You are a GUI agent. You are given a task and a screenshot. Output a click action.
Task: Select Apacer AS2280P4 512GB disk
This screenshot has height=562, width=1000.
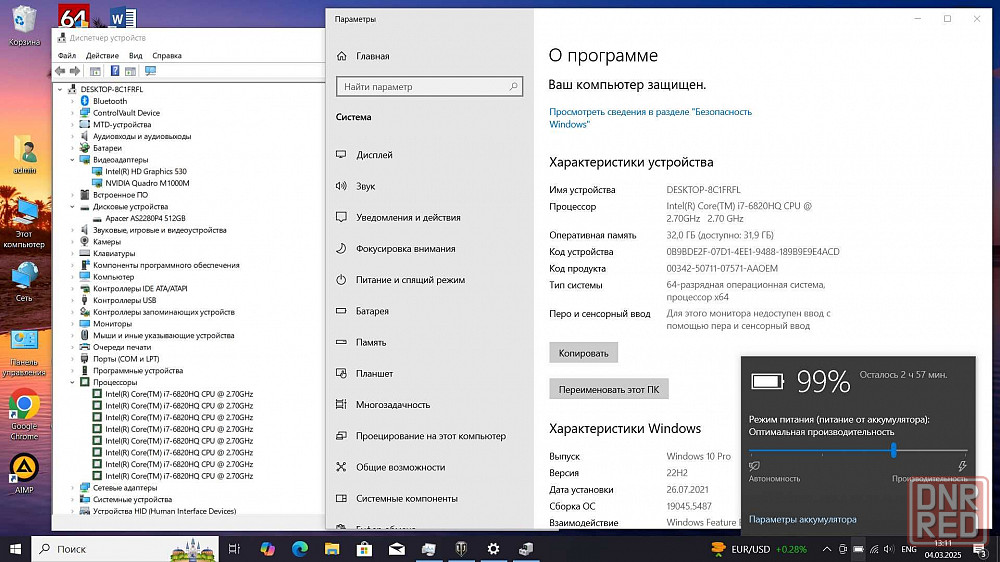pyautogui.click(x=145, y=218)
